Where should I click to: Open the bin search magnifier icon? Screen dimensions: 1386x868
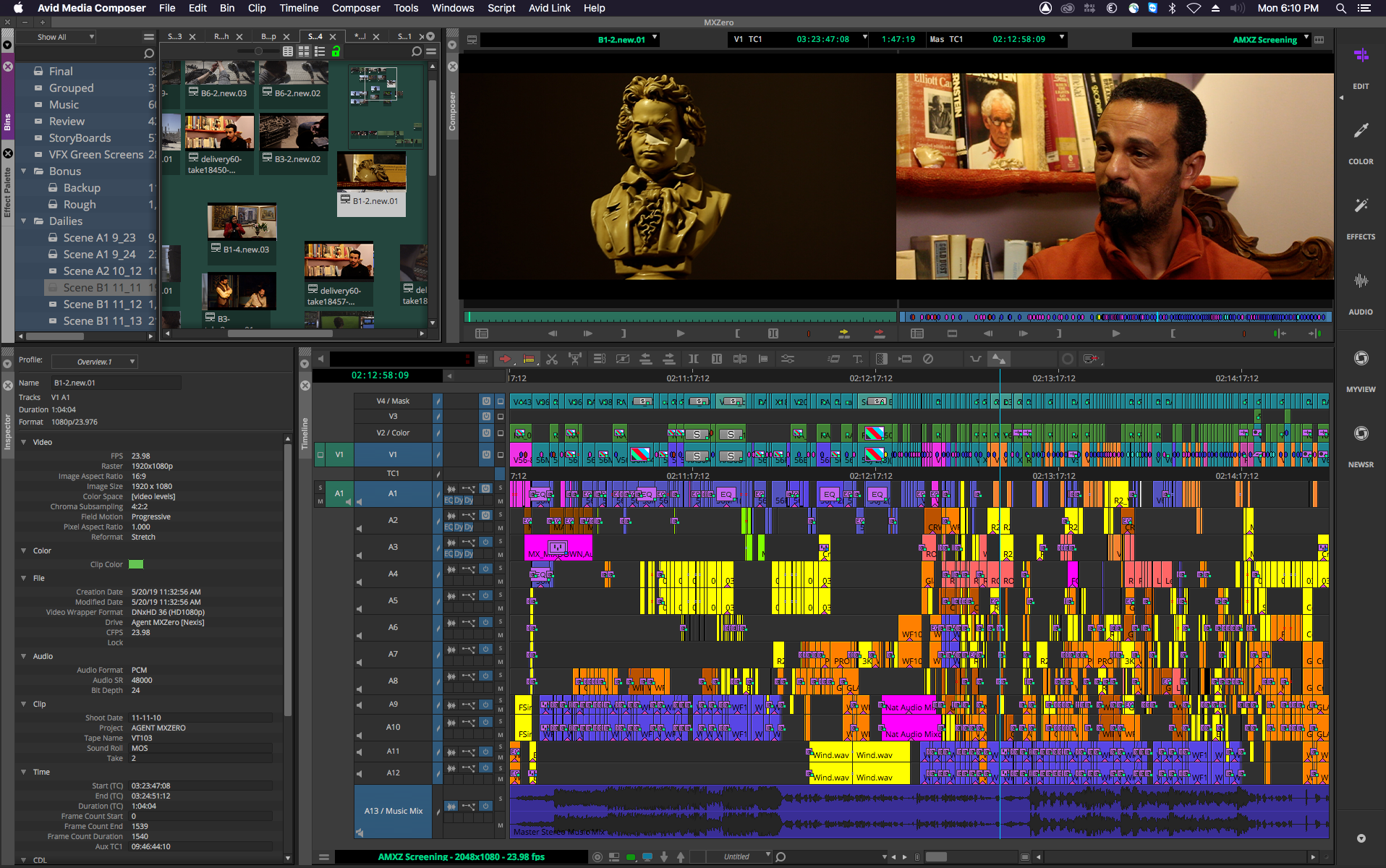416,51
